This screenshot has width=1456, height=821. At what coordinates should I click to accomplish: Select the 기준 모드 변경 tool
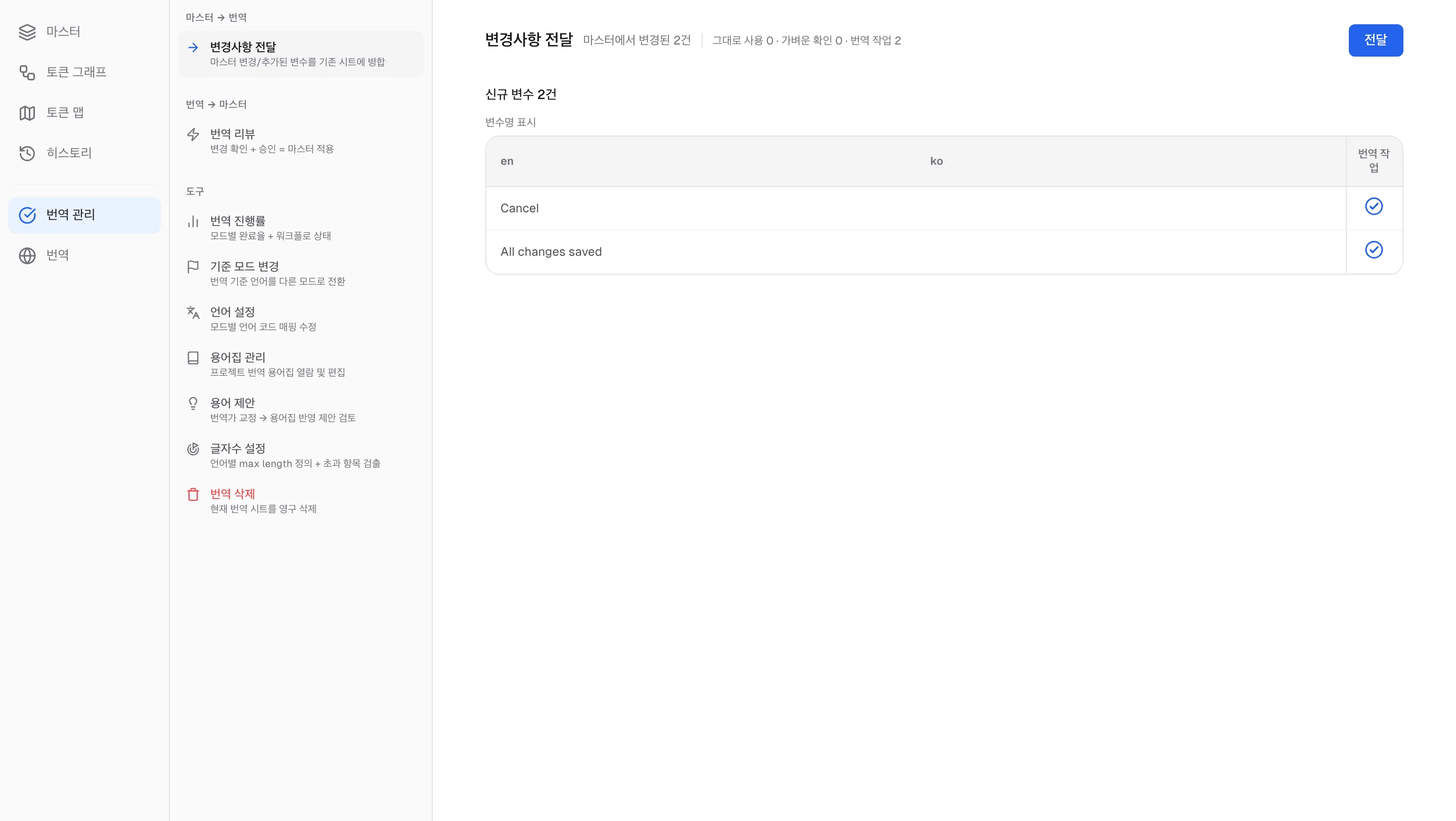(x=301, y=273)
